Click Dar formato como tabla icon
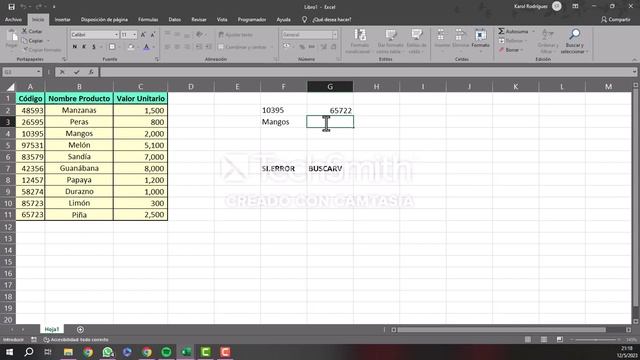This screenshot has height=360, width=640. click(390, 35)
